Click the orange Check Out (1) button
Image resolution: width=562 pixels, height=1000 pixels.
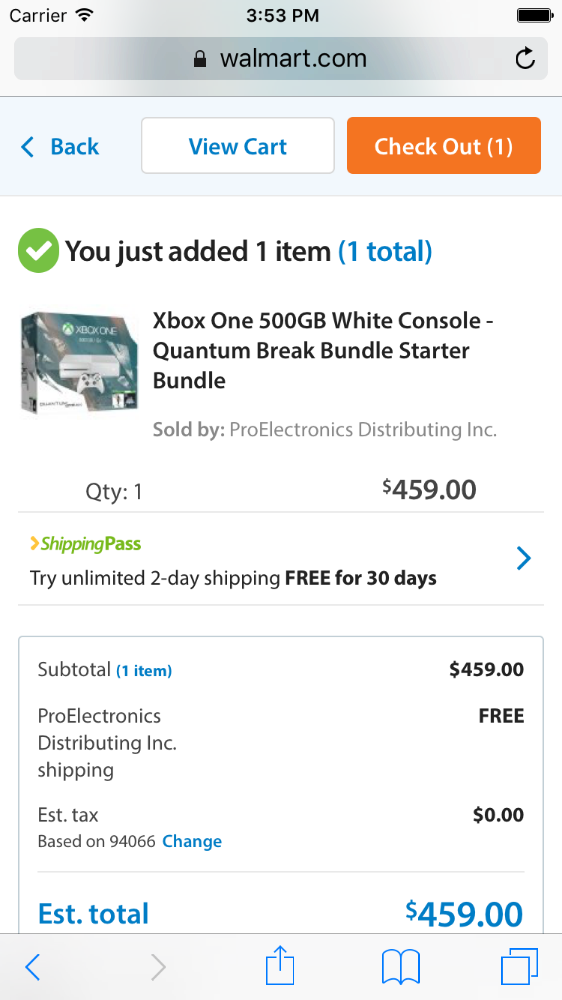click(x=444, y=146)
